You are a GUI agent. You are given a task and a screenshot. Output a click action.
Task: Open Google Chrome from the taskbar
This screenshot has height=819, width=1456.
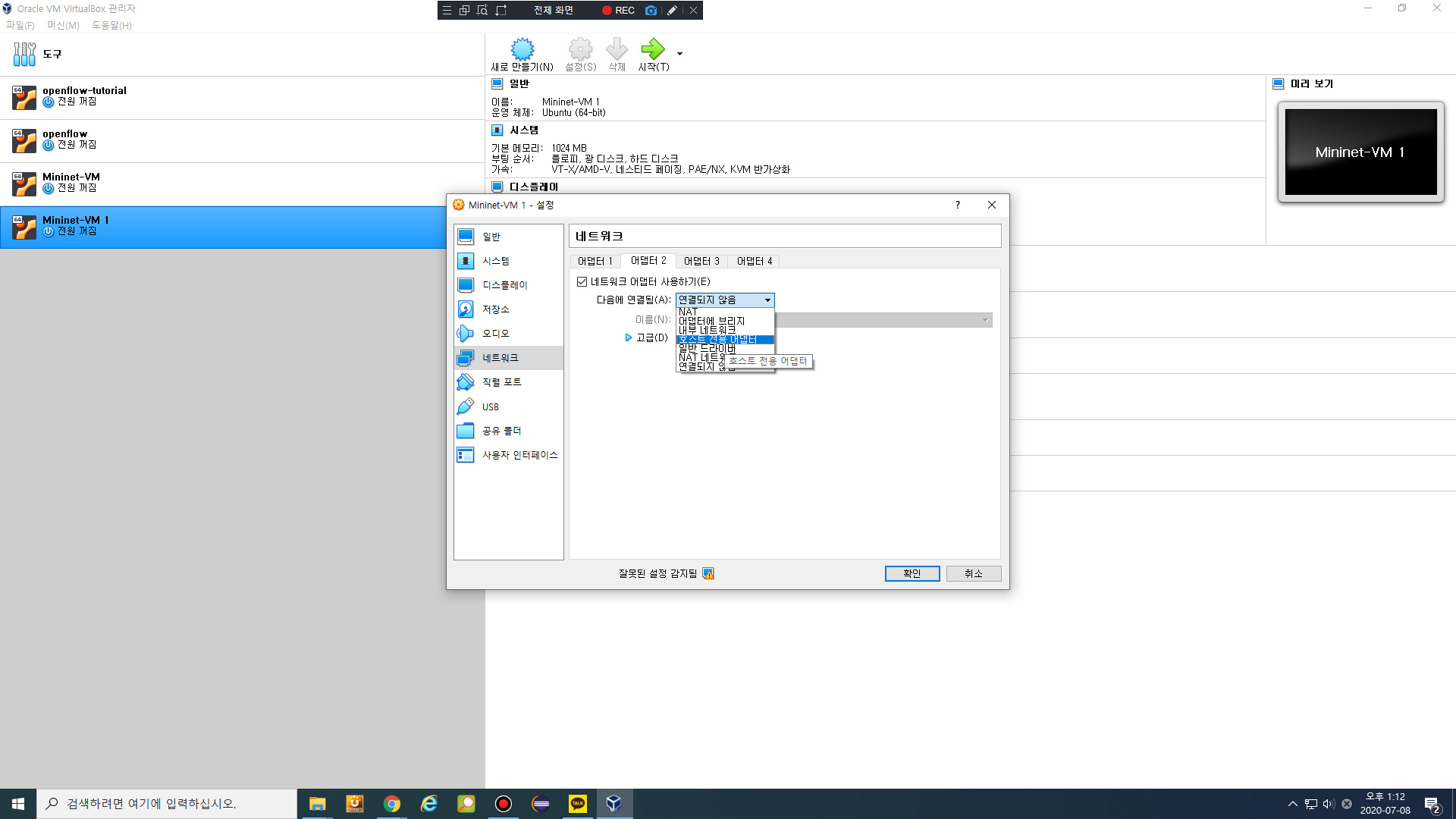pyautogui.click(x=391, y=804)
